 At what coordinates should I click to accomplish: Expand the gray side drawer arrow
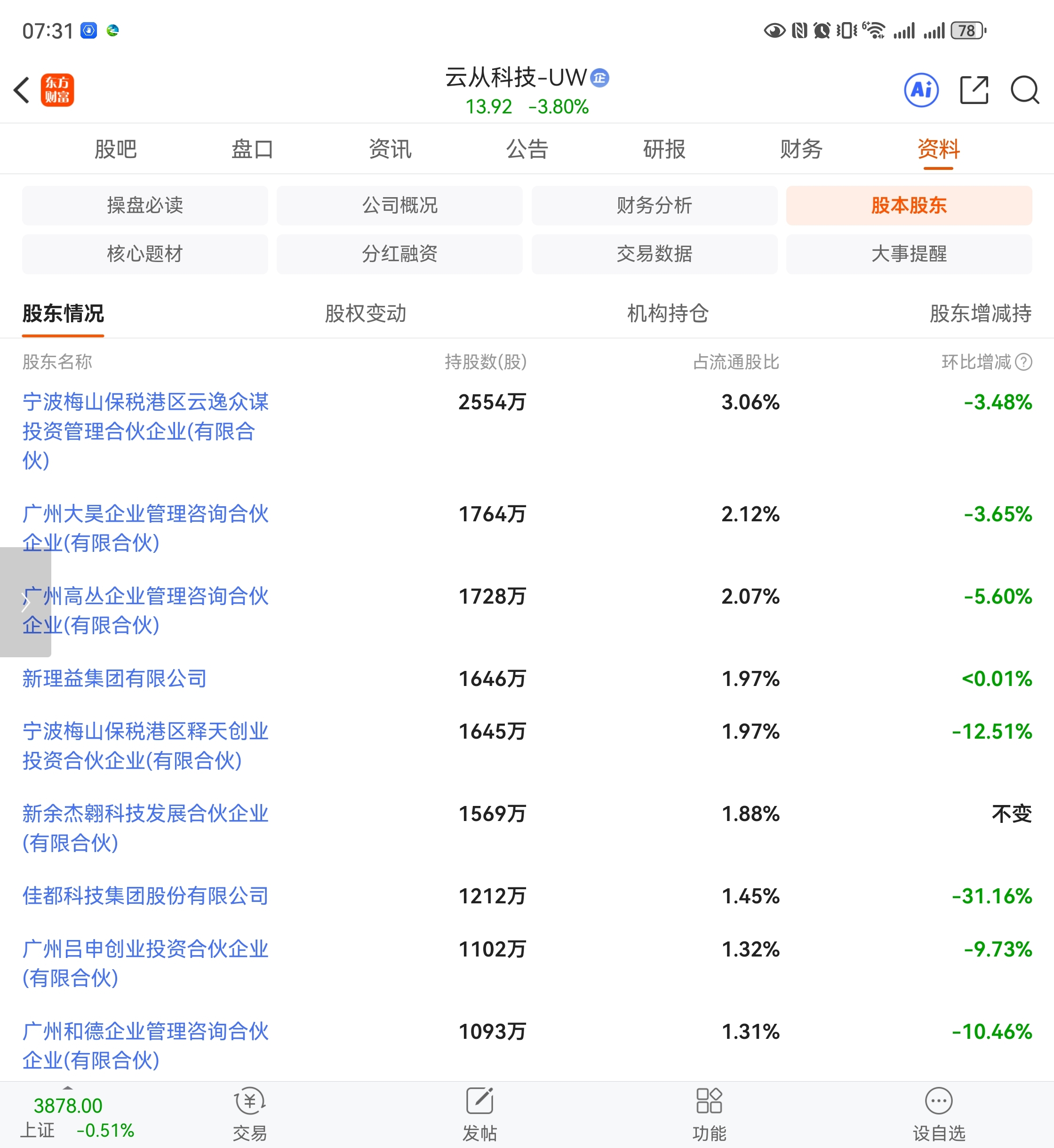[x=25, y=602]
